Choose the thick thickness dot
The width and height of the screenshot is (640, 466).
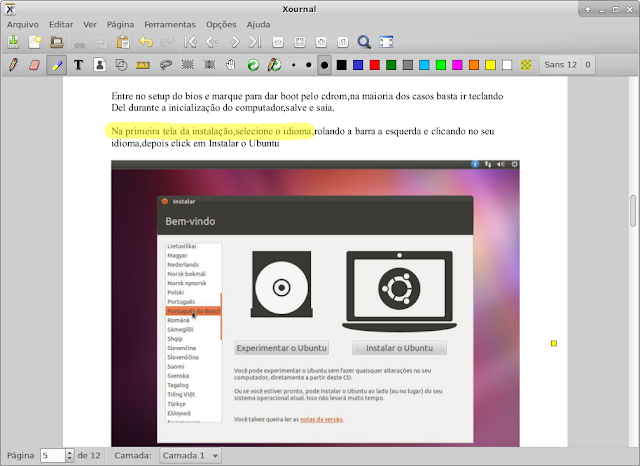[x=324, y=65]
